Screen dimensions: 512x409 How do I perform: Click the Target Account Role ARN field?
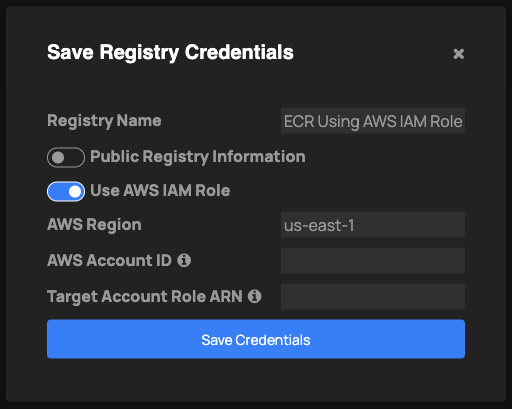pos(373,296)
